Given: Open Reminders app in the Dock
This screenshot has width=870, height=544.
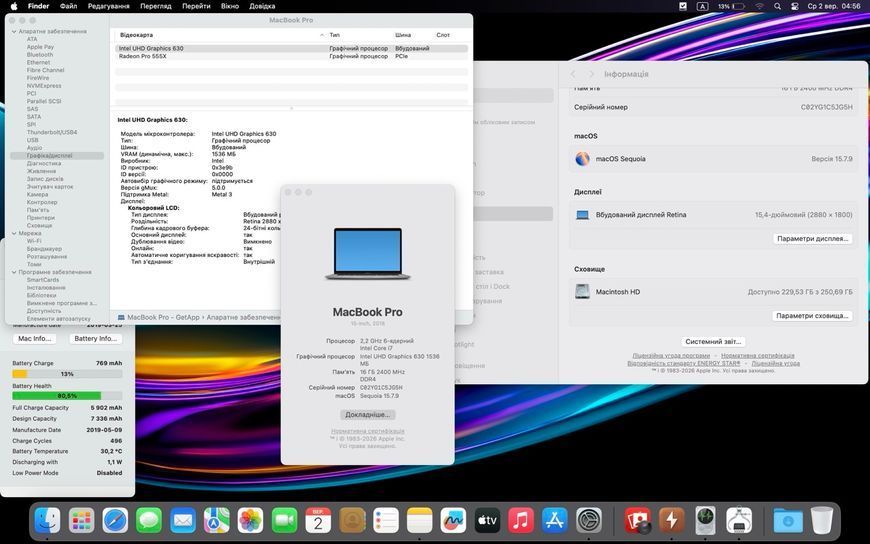Looking at the screenshot, I should point(386,520).
